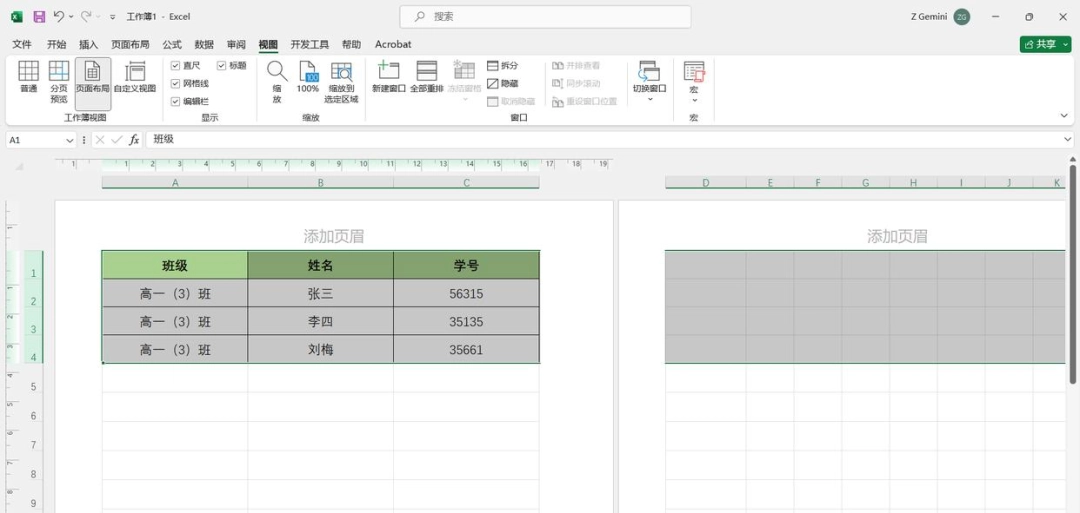Select cell containing 张三
The height and width of the screenshot is (513, 1080).
(x=321, y=294)
